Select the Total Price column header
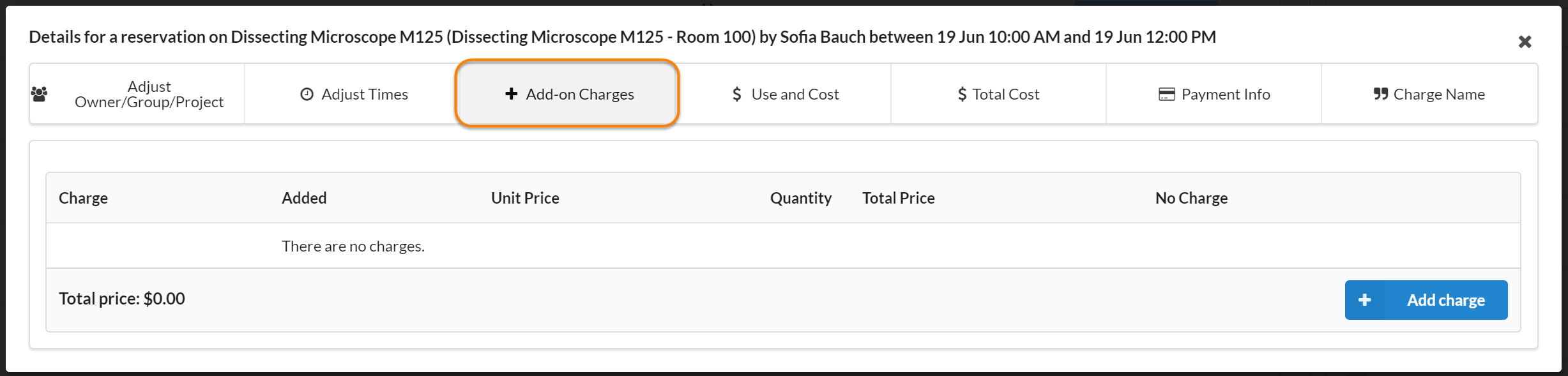 [x=898, y=198]
